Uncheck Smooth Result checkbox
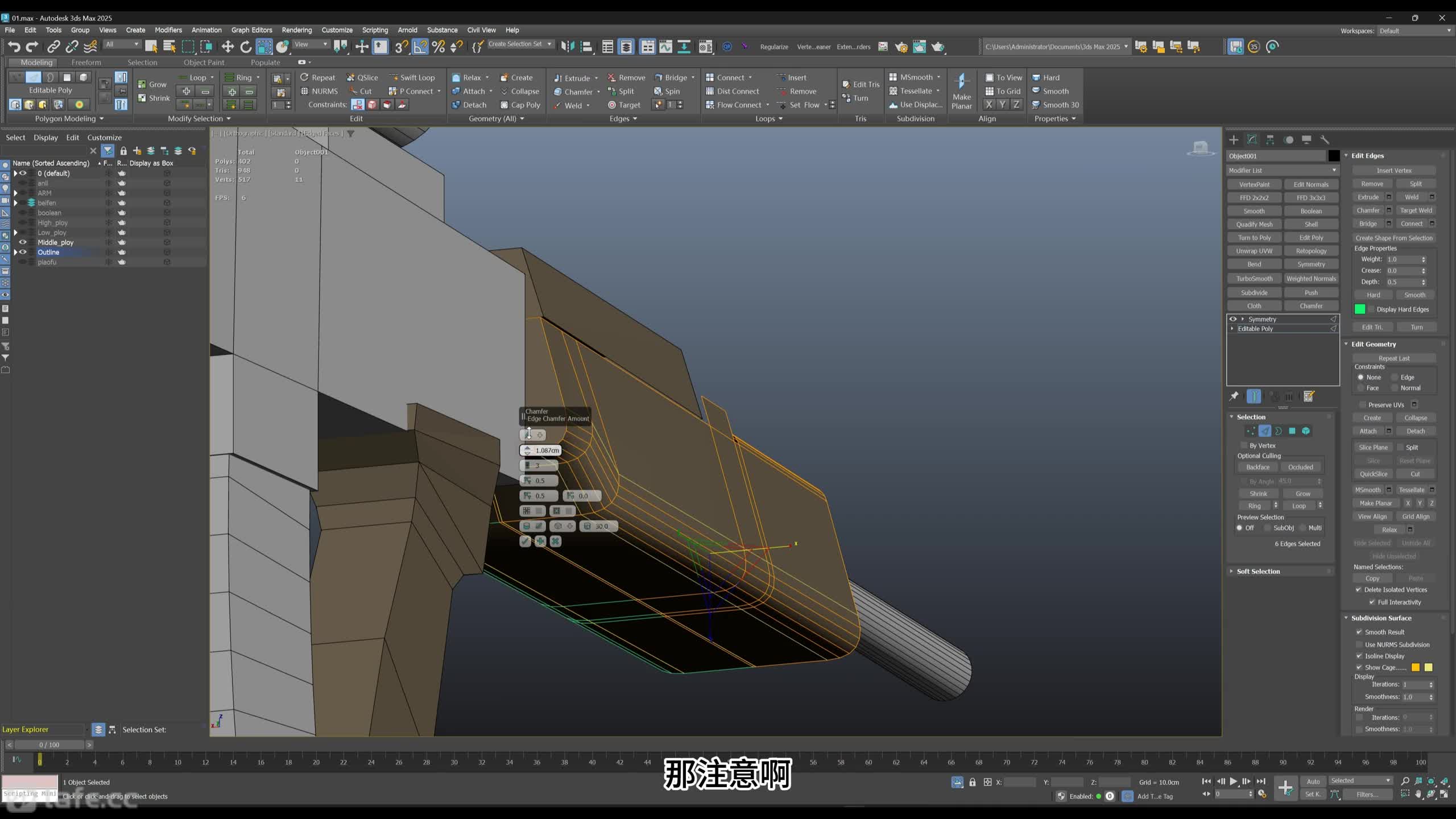This screenshot has height=819, width=1456. 1359,632
